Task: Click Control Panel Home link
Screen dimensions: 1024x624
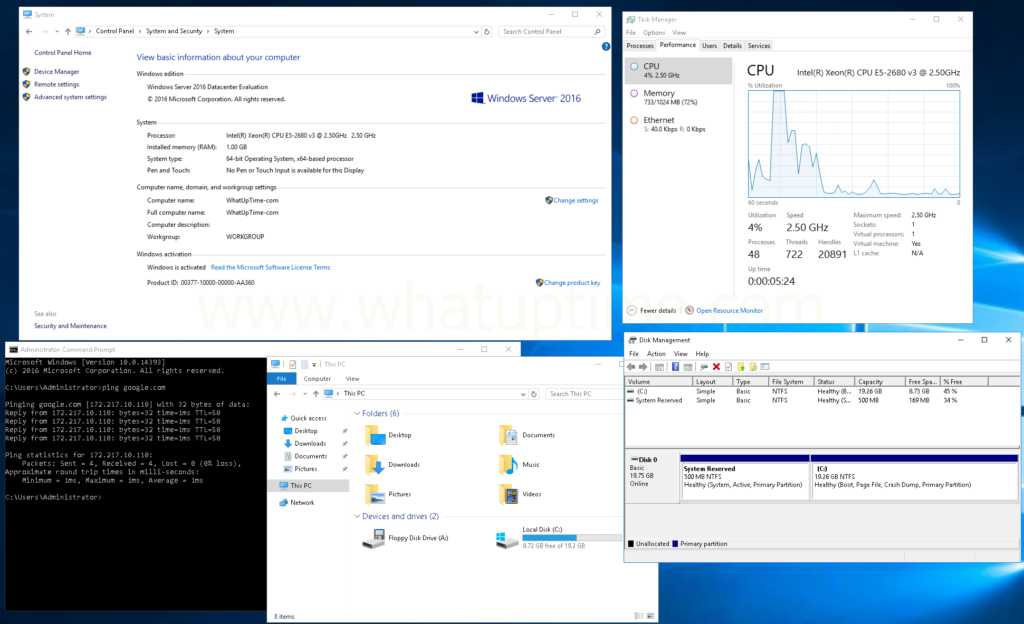Action: [x=63, y=53]
